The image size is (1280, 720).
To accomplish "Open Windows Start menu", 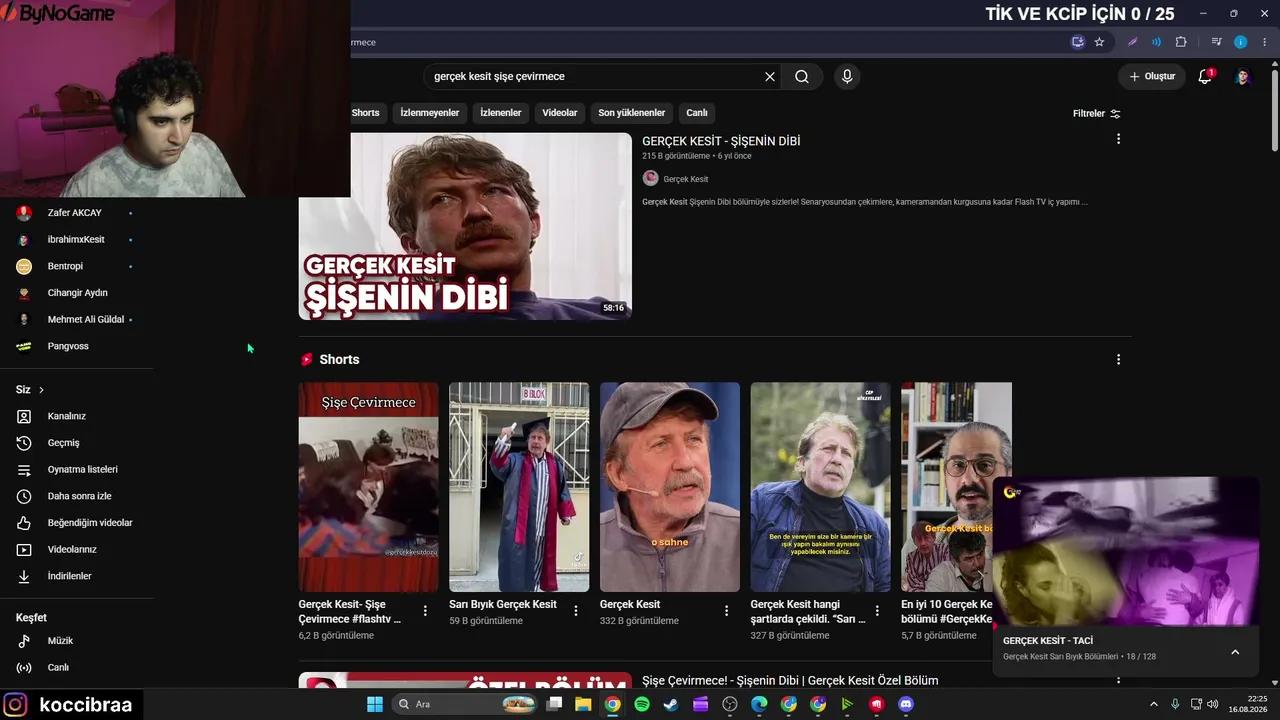I will [375, 704].
